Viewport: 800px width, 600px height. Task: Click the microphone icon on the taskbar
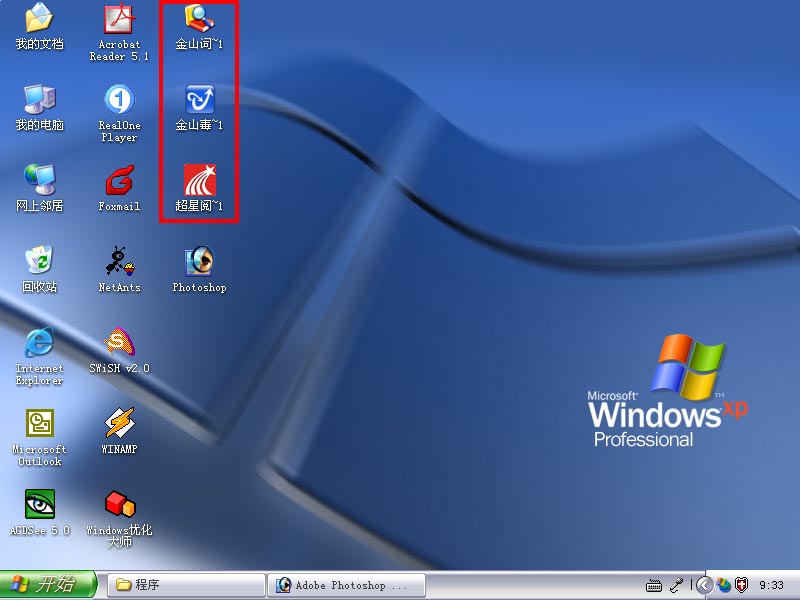(677, 585)
